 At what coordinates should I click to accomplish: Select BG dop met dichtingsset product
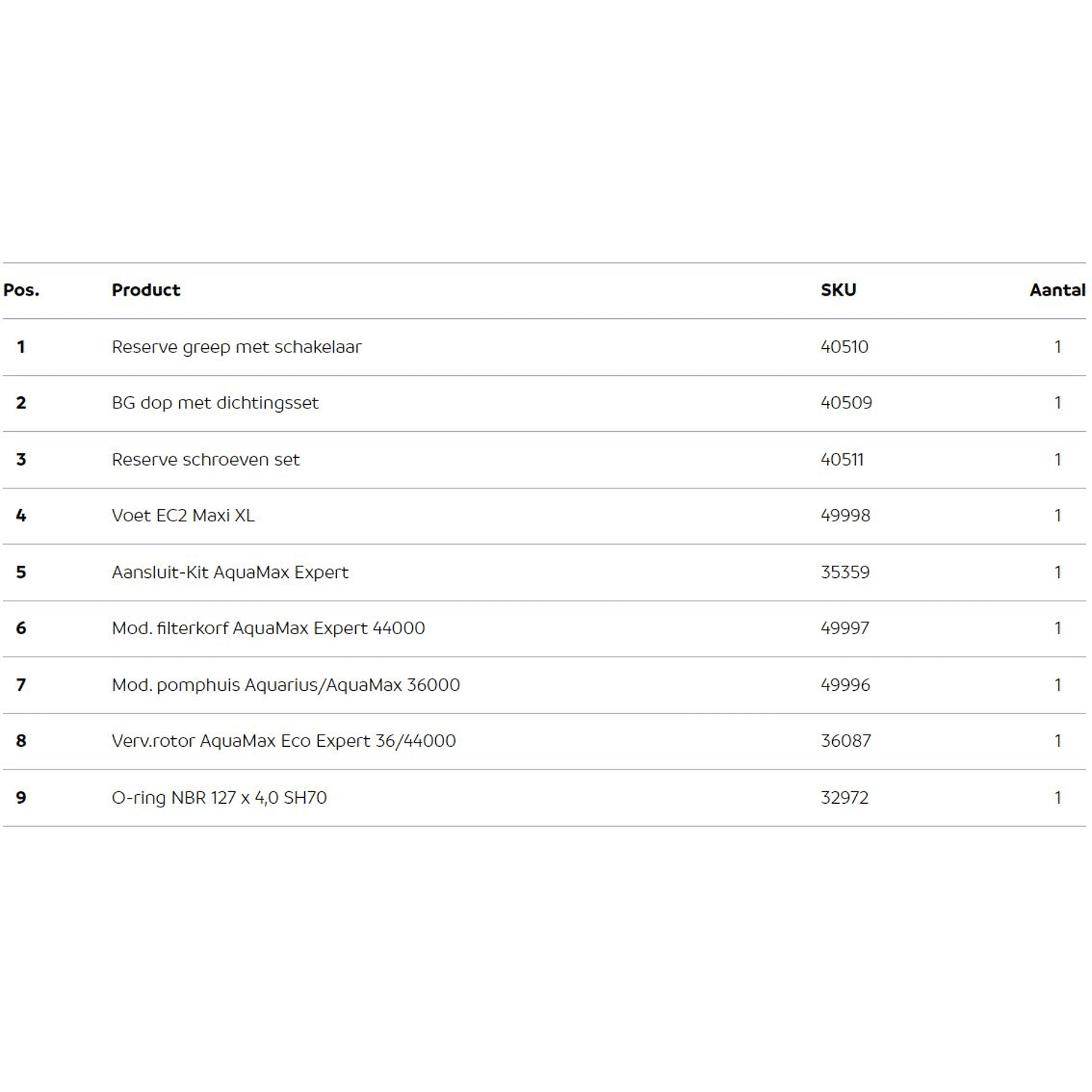click(x=215, y=403)
